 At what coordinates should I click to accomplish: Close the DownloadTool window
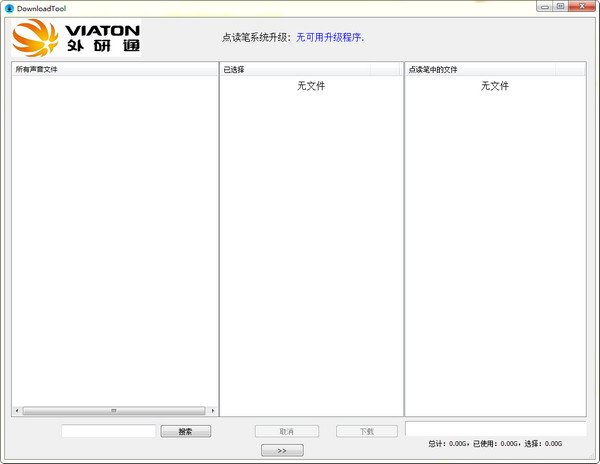582,7
